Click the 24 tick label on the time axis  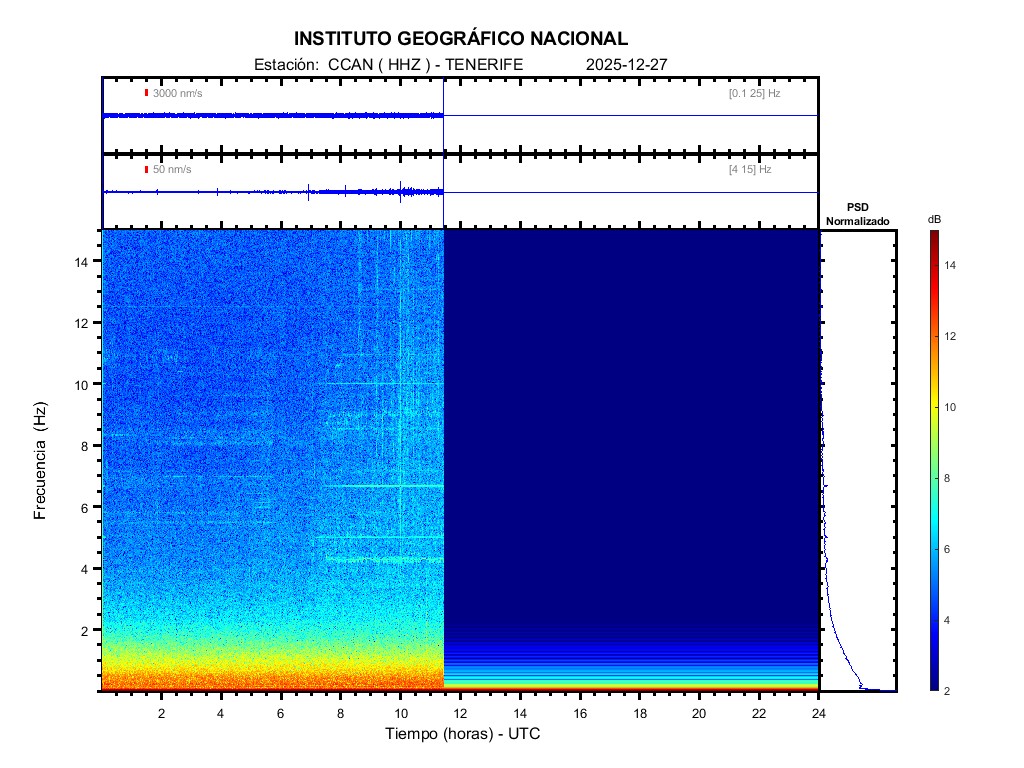(x=819, y=713)
